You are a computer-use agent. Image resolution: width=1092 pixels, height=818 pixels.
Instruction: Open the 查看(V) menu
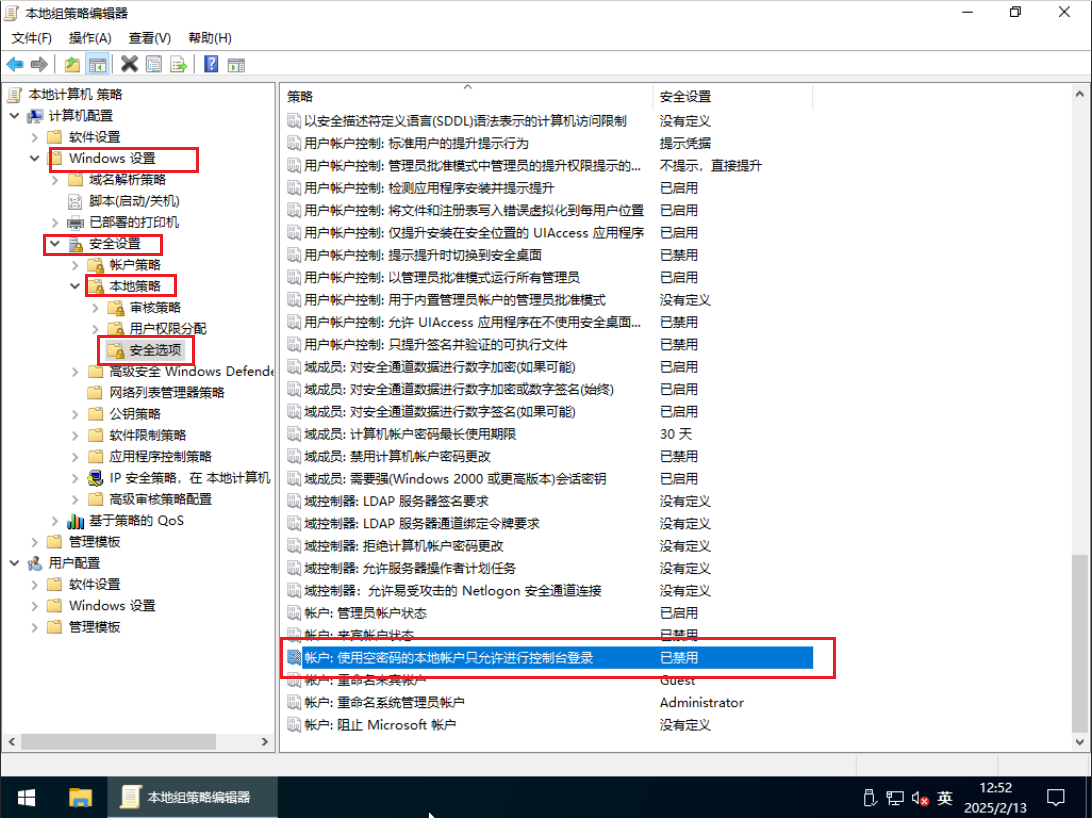coord(149,38)
